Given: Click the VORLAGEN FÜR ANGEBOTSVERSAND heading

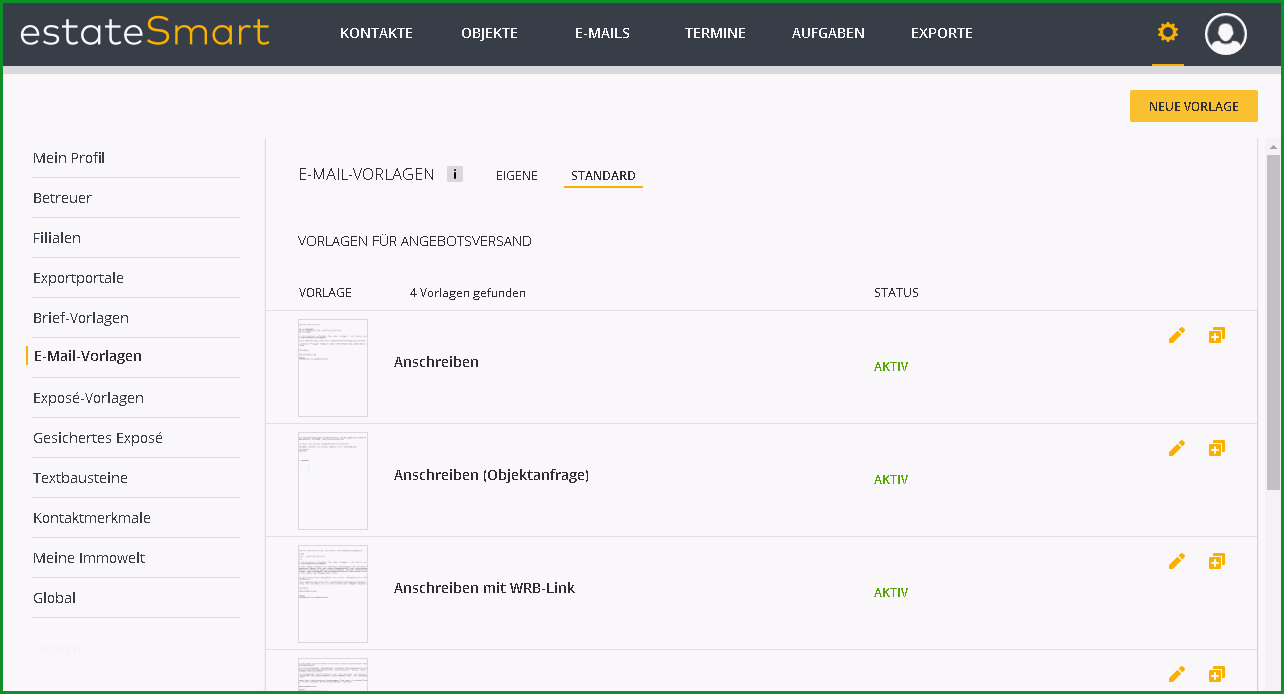Looking at the screenshot, I should pos(415,241).
